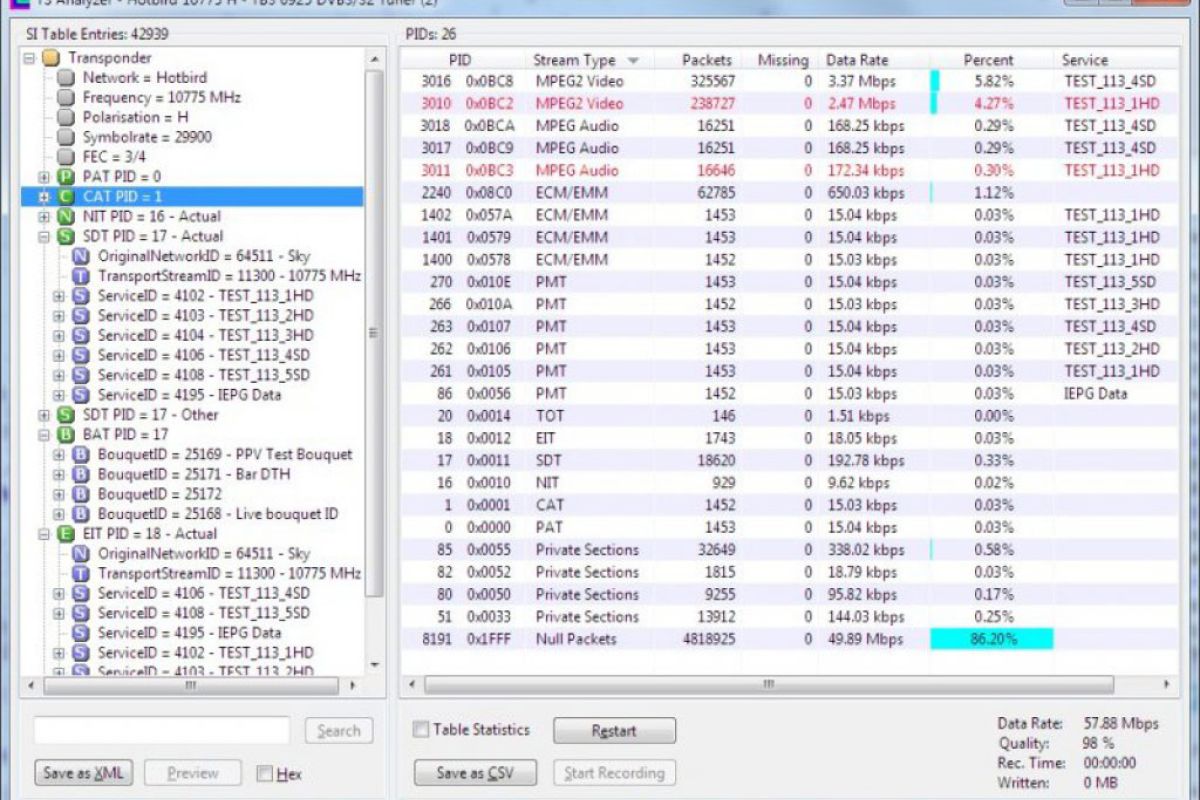Expand BouquetID 25171 - Bar DTH node
The width and height of the screenshot is (1200, 800).
point(58,475)
